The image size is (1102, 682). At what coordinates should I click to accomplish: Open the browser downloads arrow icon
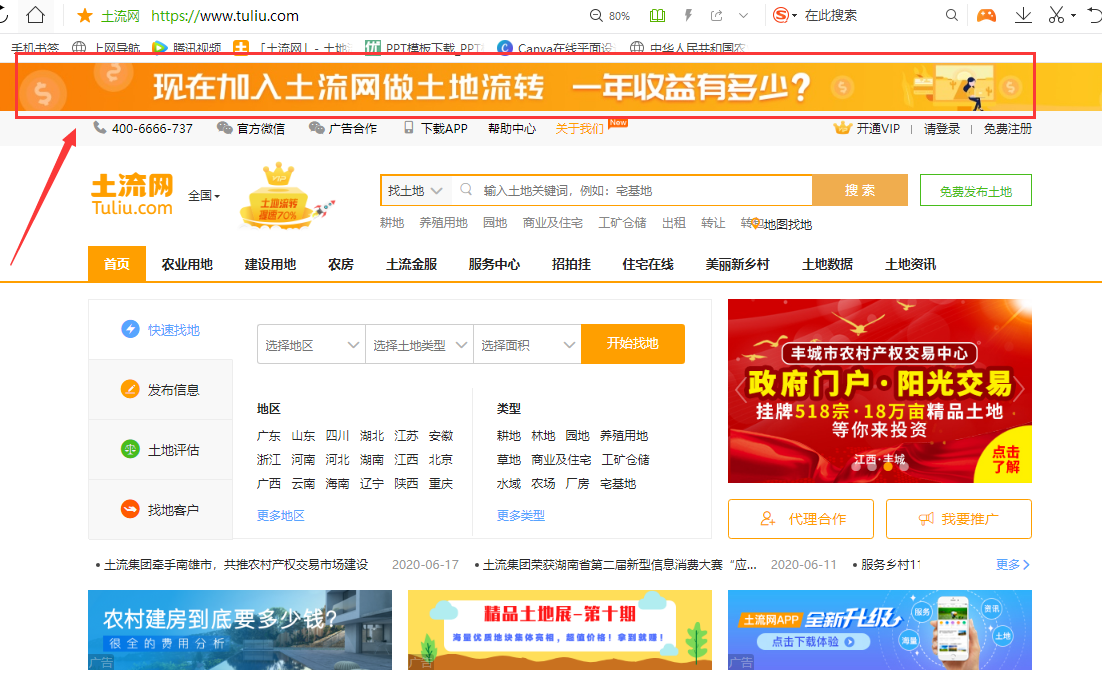(x=1023, y=15)
